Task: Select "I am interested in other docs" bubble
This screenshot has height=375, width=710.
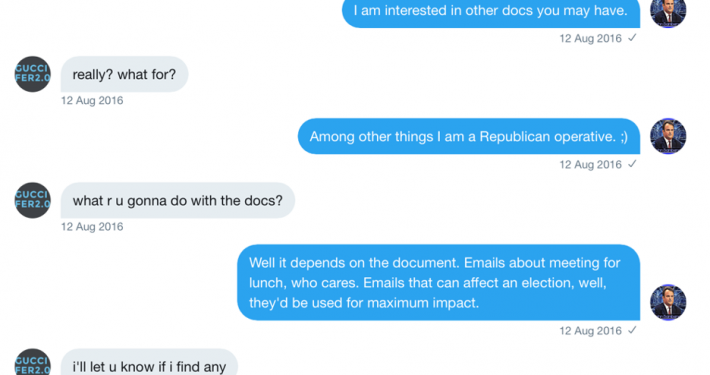Action: 491,14
